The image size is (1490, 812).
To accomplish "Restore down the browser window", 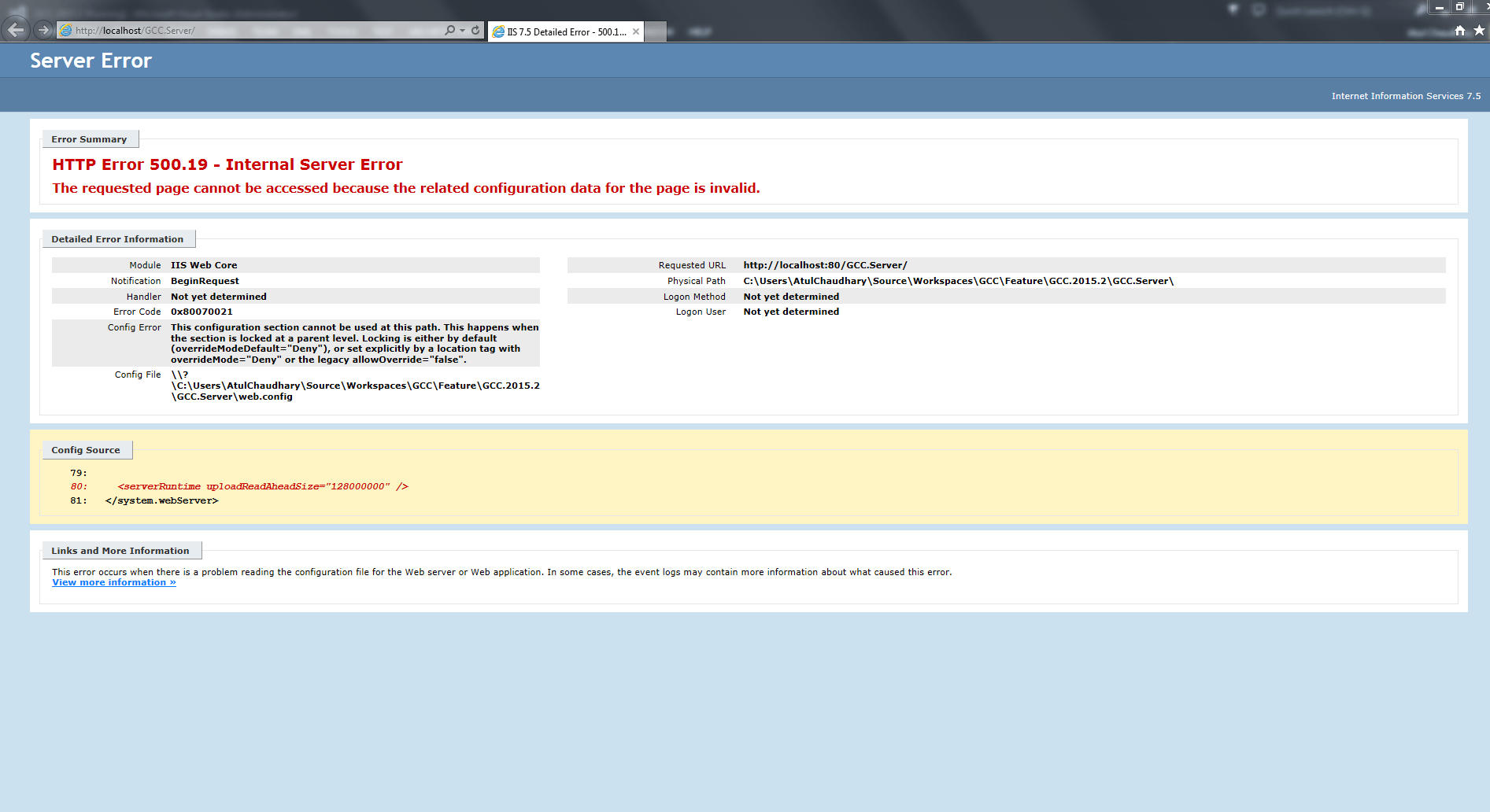I will pyautogui.click(x=1459, y=7).
